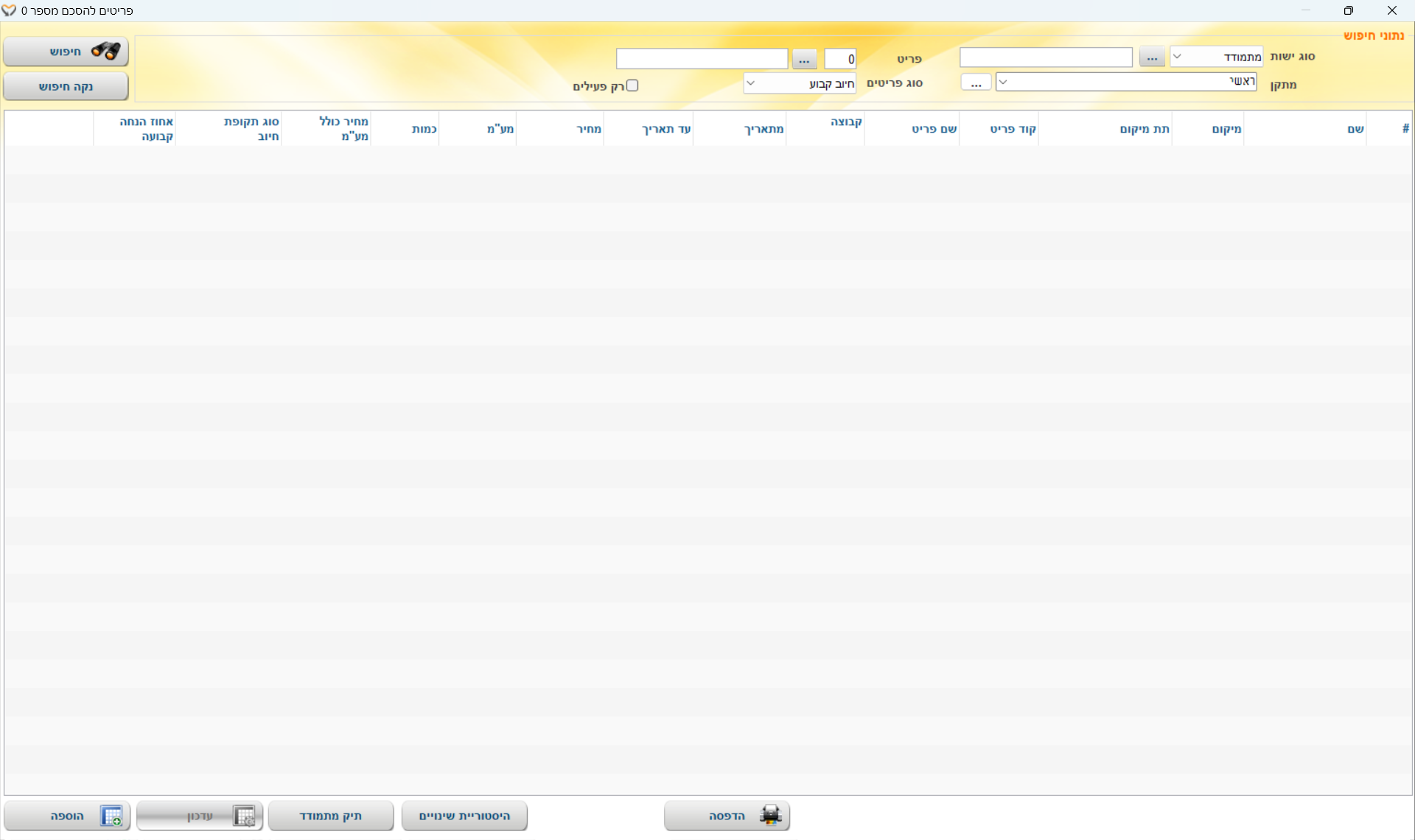Click the add-row icon on הוספה
This screenshot has width=1415, height=840.
tap(111, 816)
